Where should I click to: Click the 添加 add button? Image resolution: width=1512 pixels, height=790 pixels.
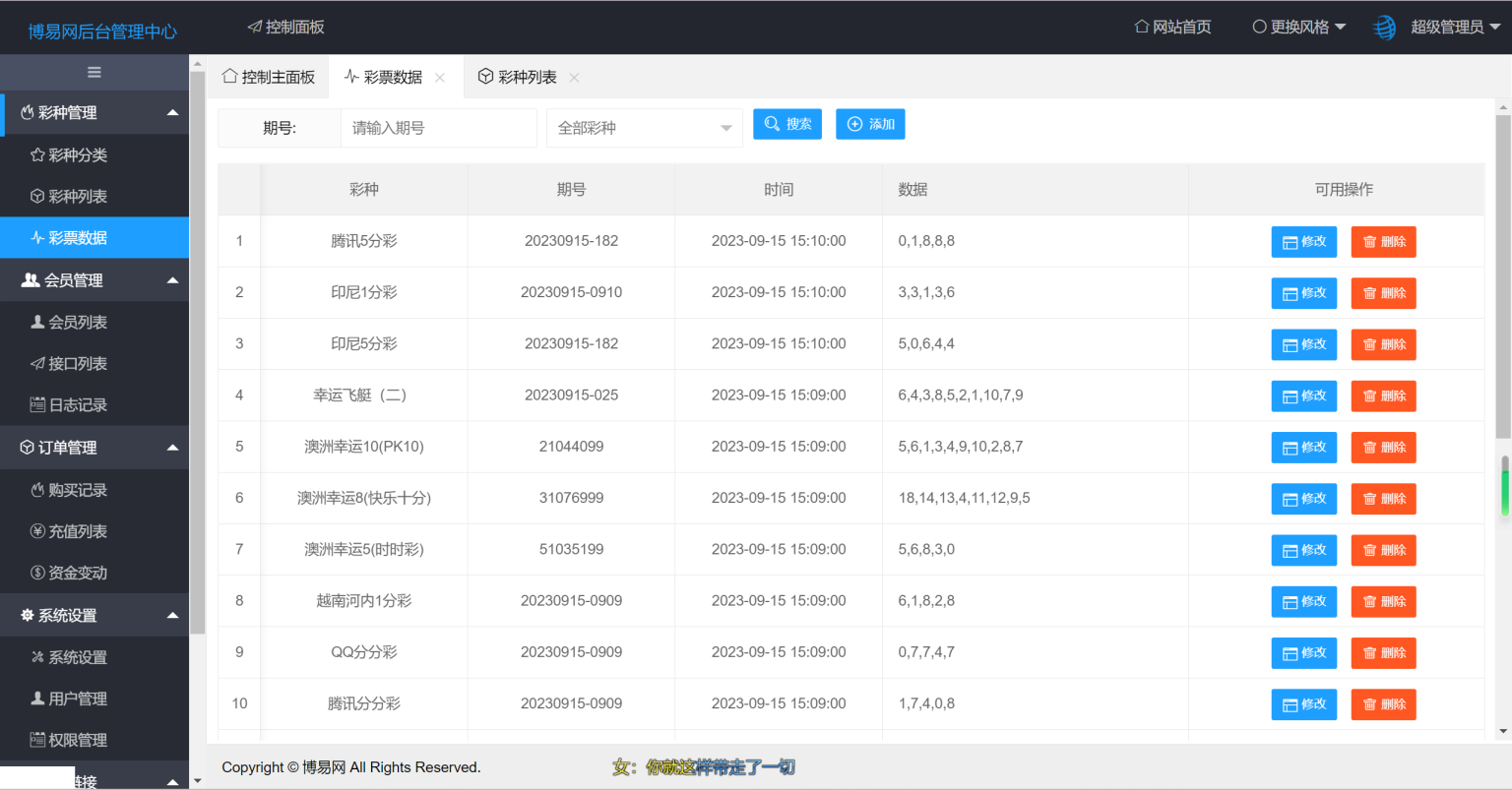click(x=870, y=124)
